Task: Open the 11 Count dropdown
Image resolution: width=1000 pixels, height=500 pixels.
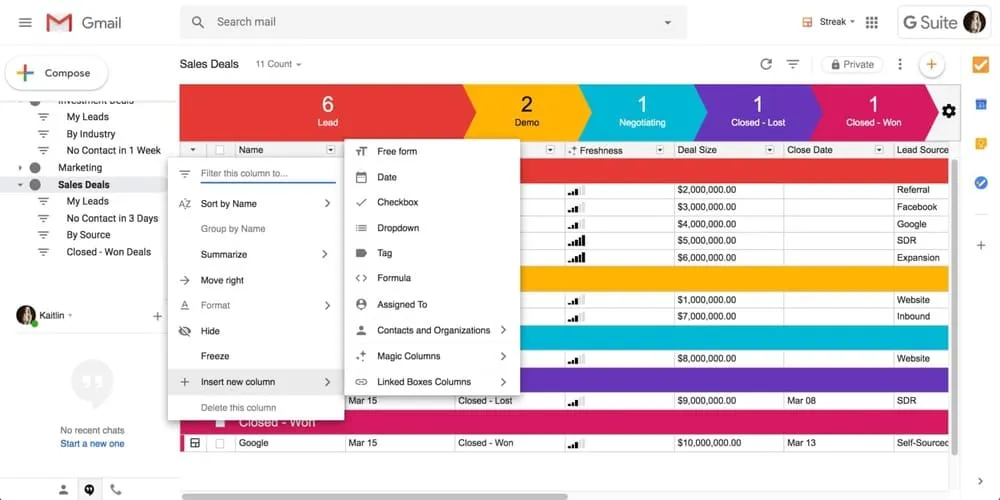Action: click(x=279, y=64)
